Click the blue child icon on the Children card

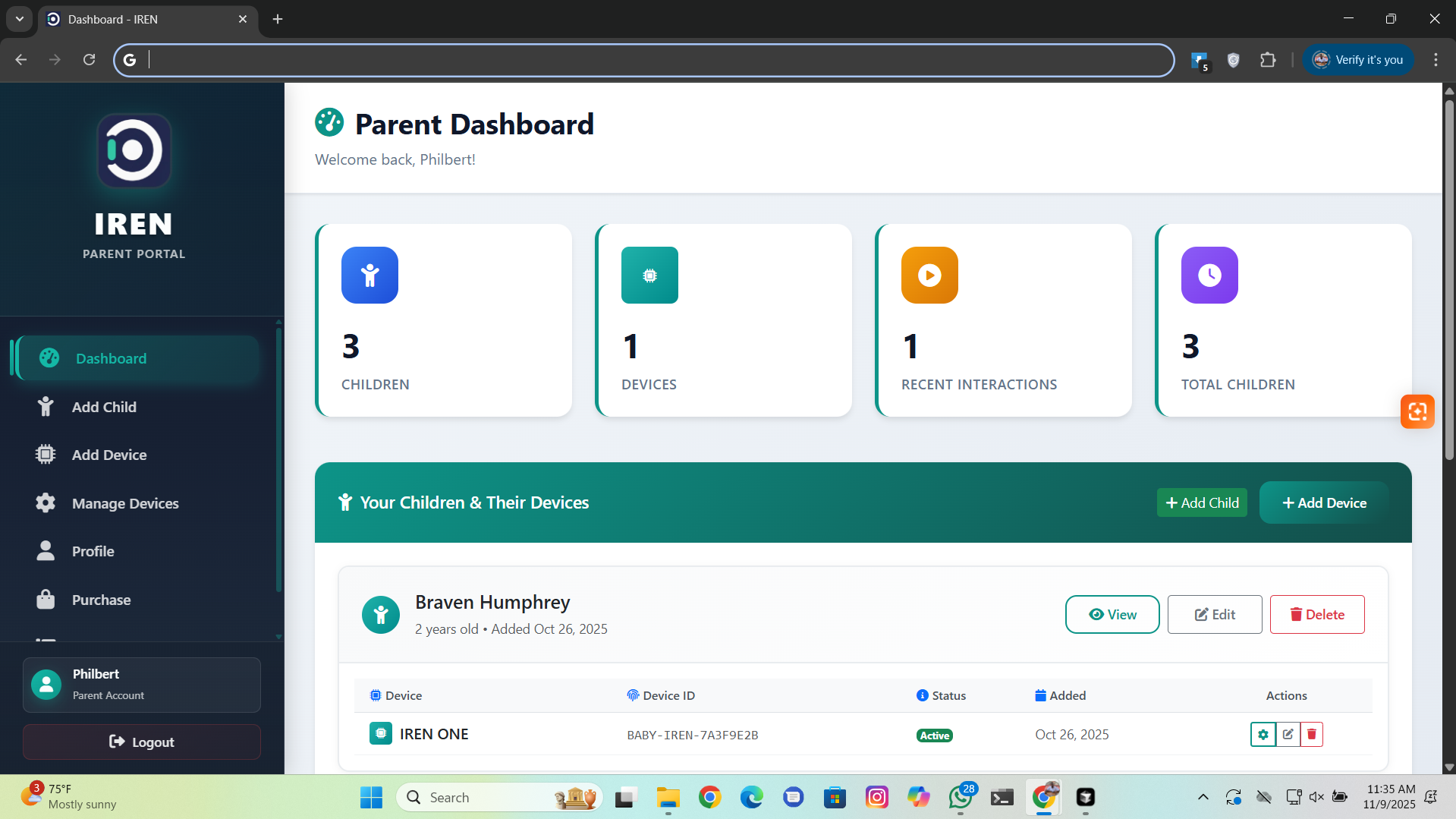click(370, 275)
